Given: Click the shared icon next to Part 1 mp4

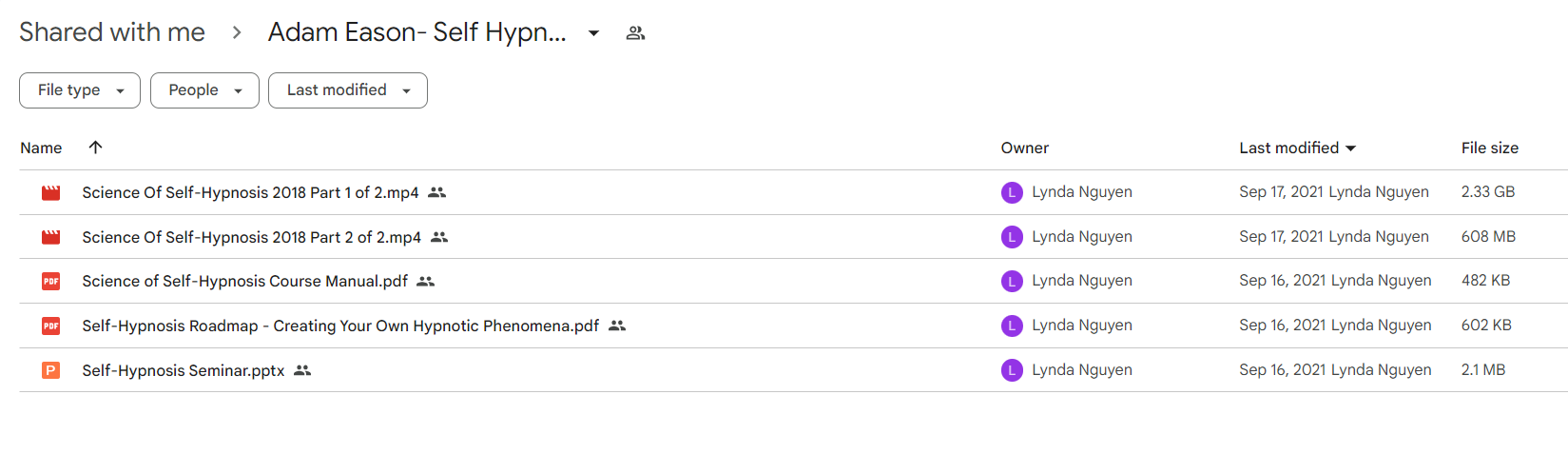Looking at the screenshot, I should click(x=437, y=192).
